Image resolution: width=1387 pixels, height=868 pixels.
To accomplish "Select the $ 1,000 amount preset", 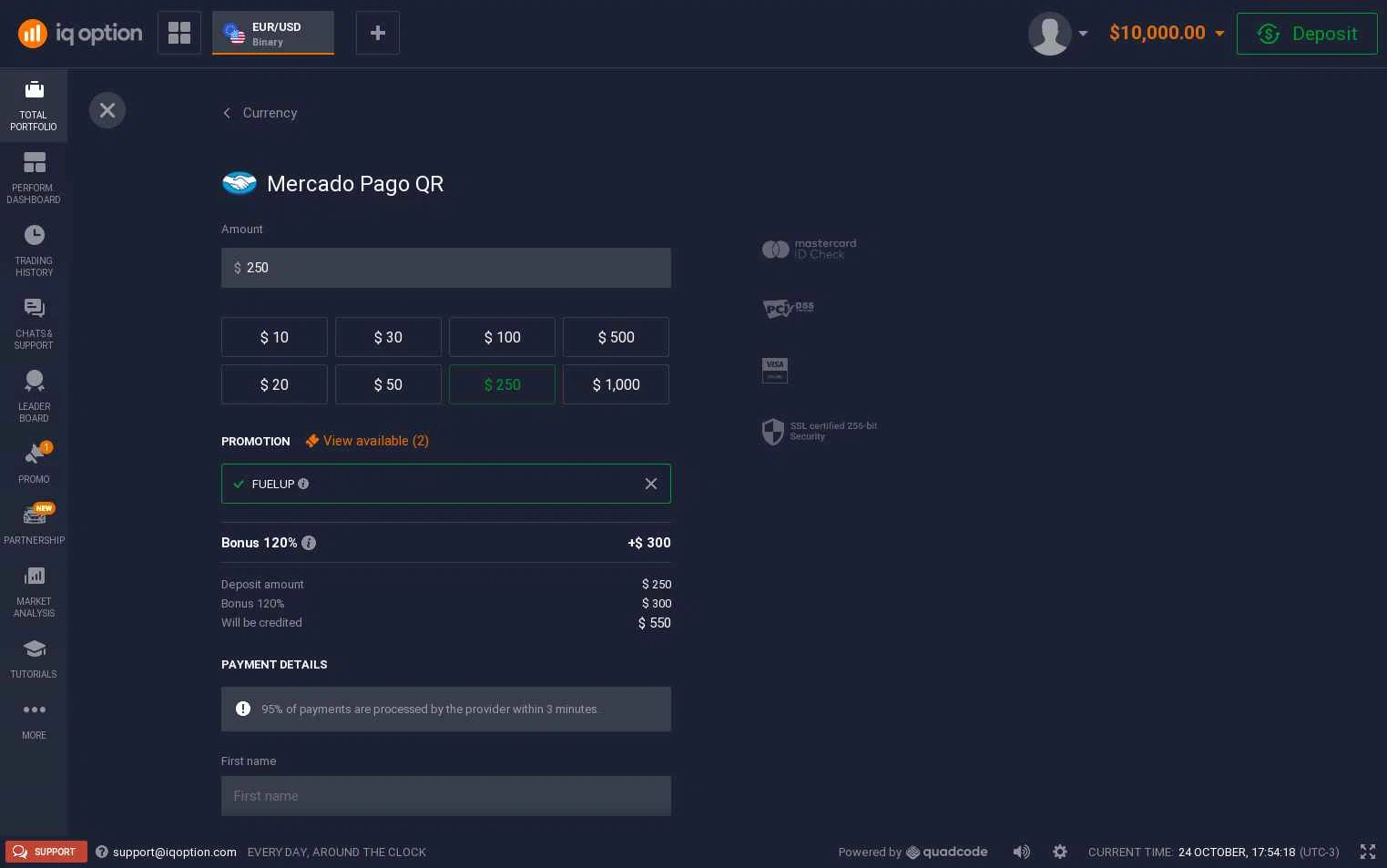I will tap(616, 384).
